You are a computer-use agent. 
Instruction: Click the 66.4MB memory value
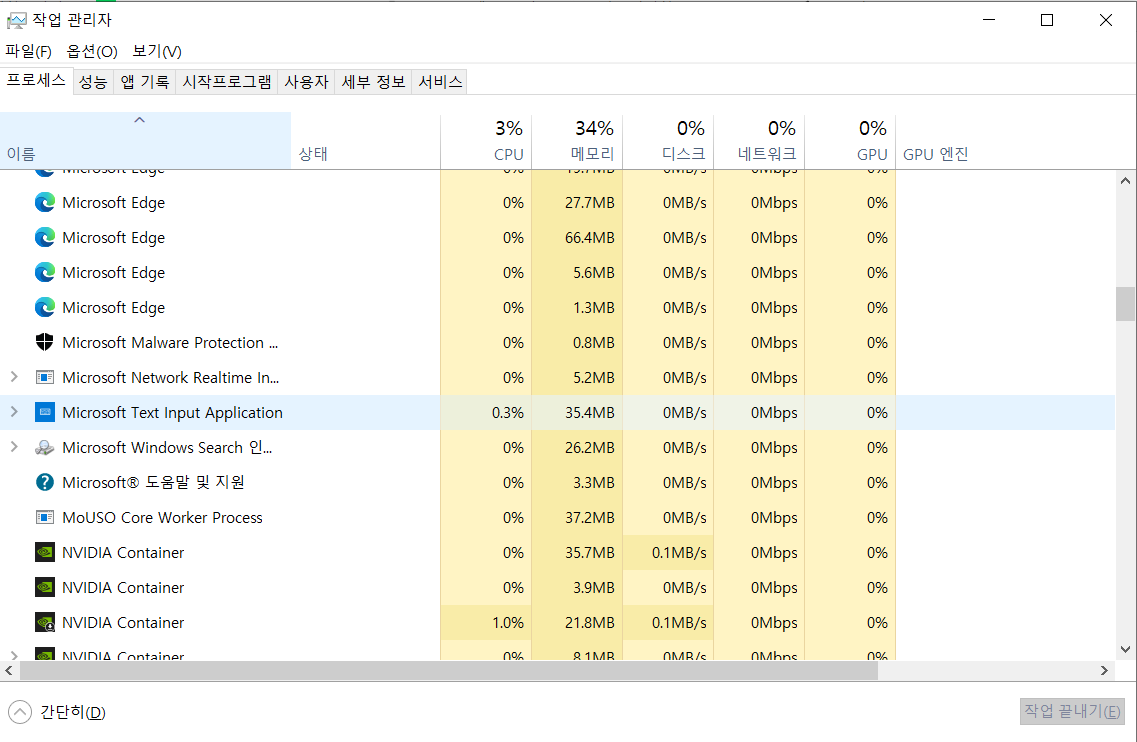590,238
